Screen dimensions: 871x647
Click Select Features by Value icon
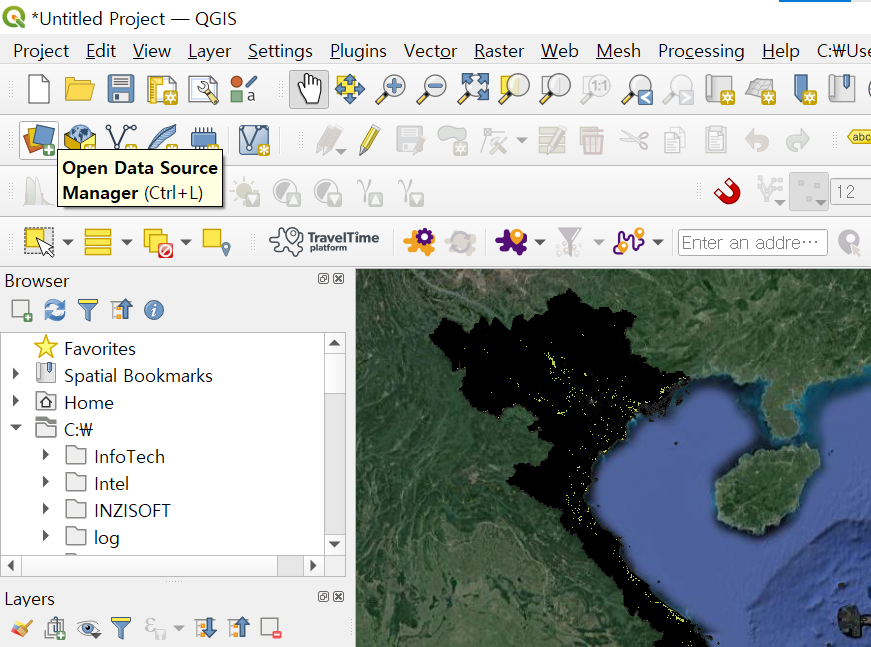point(98,242)
